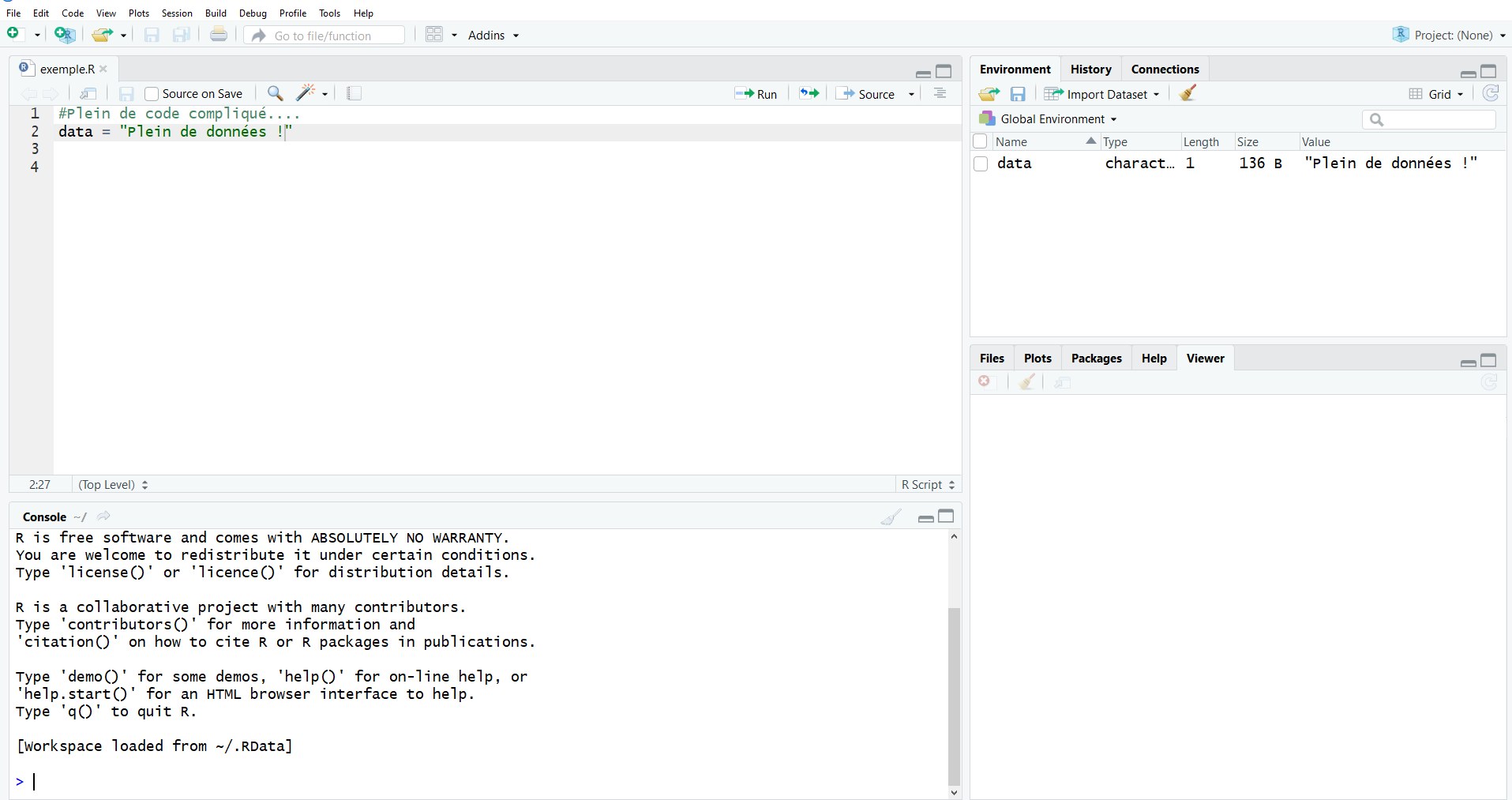This screenshot has width=1512, height=800.
Task: Enable the Source on Save checkbox
Action: [152, 94]
